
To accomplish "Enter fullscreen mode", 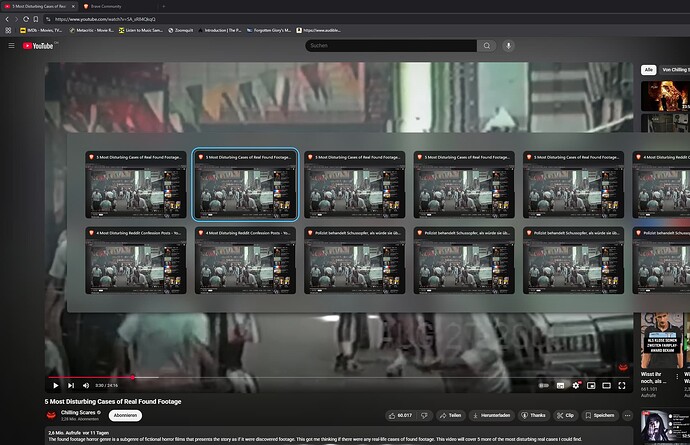I will click(622, 386).
